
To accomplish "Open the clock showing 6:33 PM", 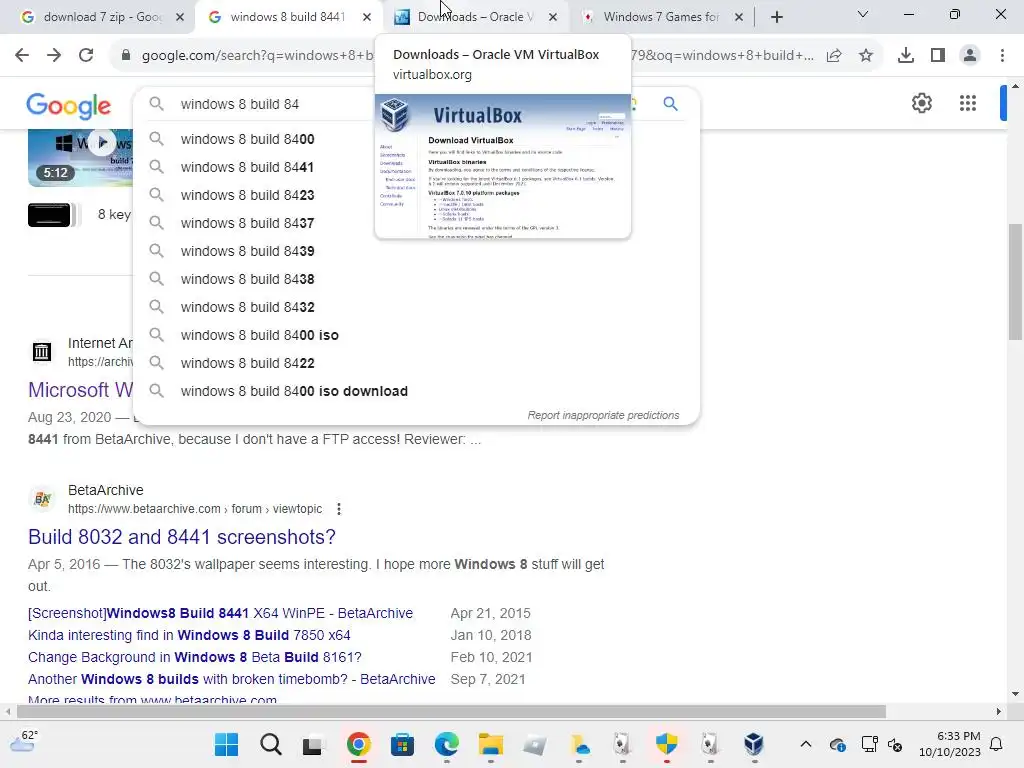I will pos(950,744).
